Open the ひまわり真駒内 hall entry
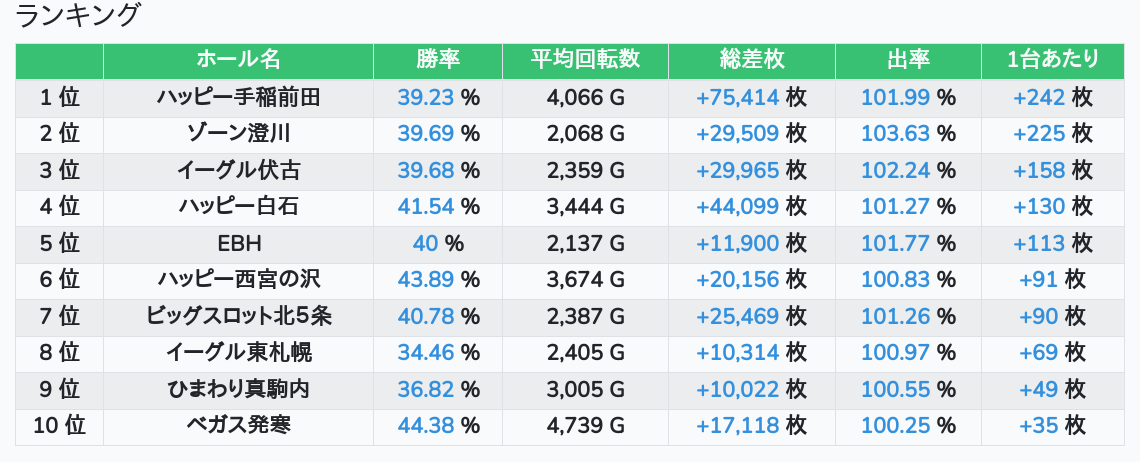The width and height of the screenshot is (1140, 462). tap(238, 389)
